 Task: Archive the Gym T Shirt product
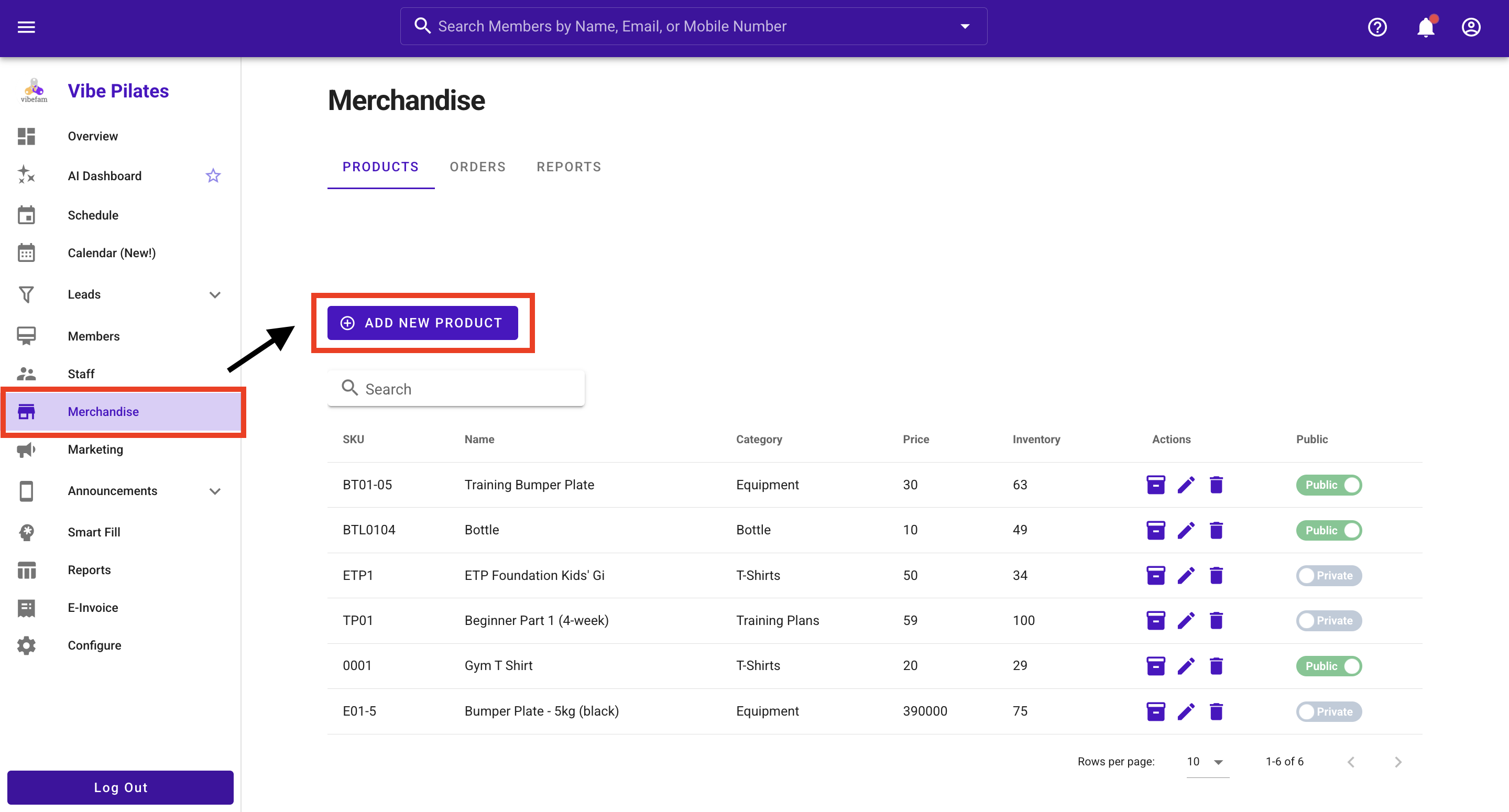(x=1155, y=666)
